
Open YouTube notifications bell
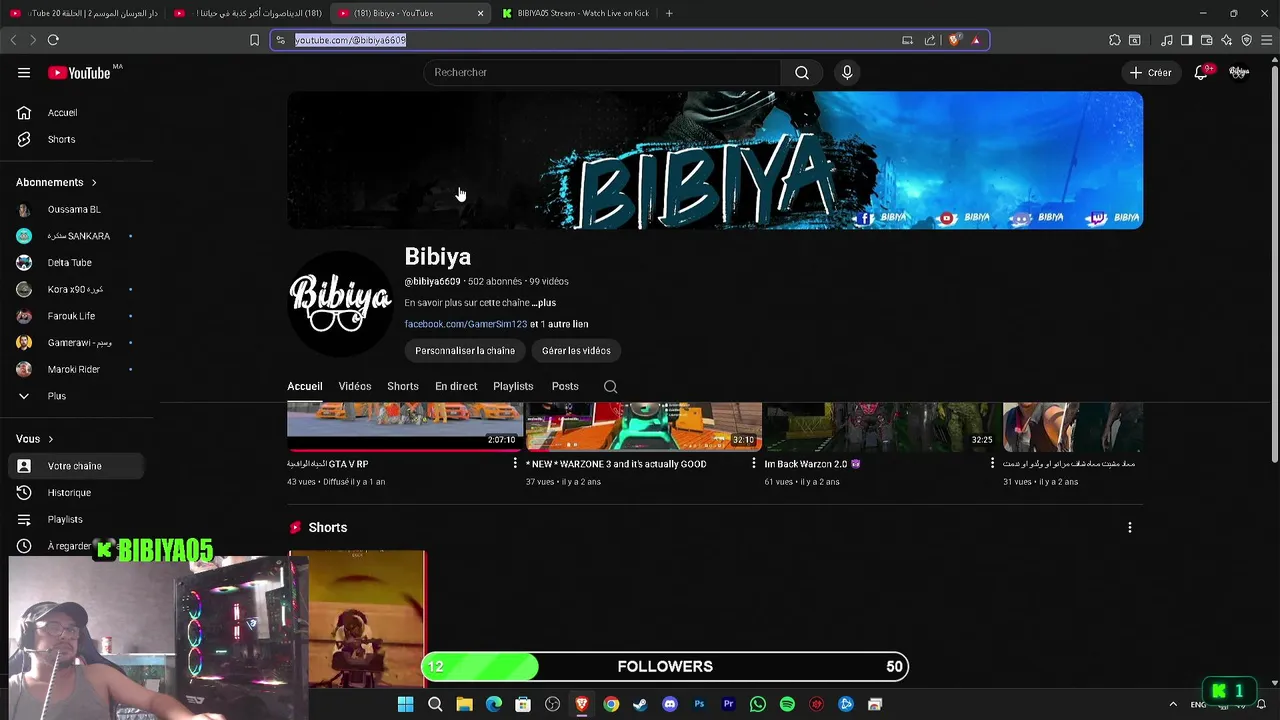[x=1201, y=72]
